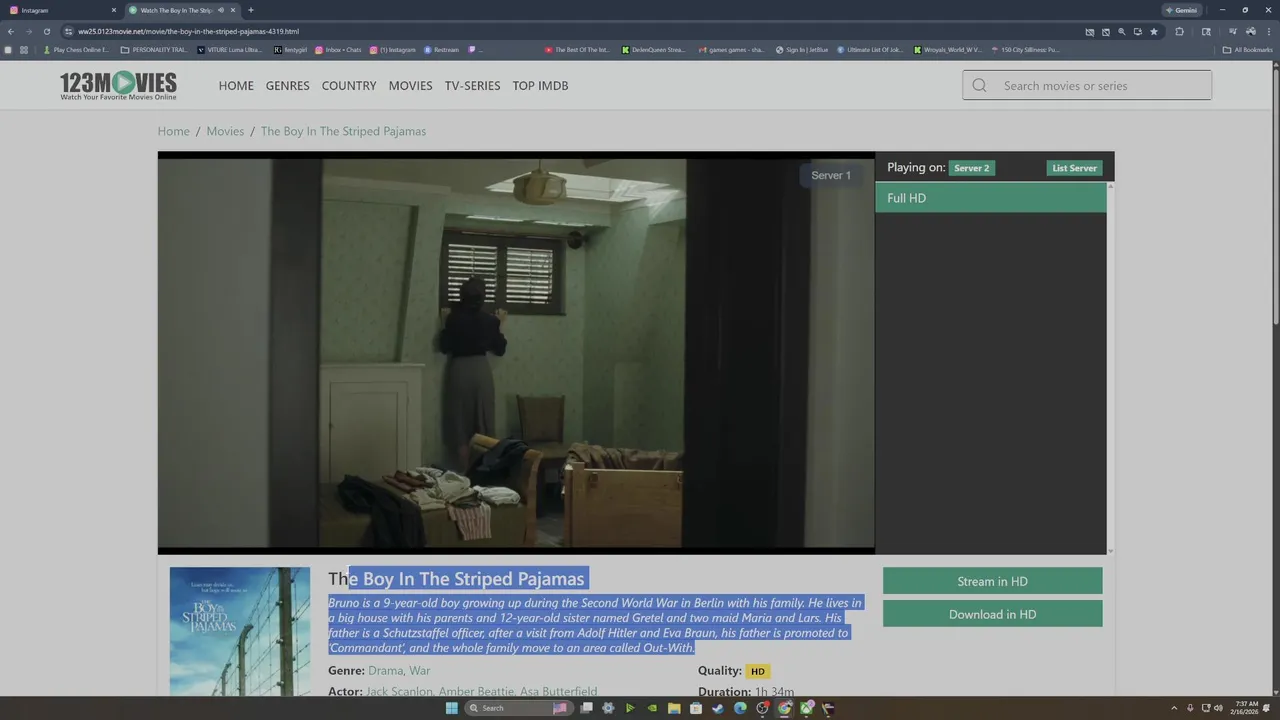Click the video player area
The height and width of the screenshot is (720, 1280).
tap(516, 353)
